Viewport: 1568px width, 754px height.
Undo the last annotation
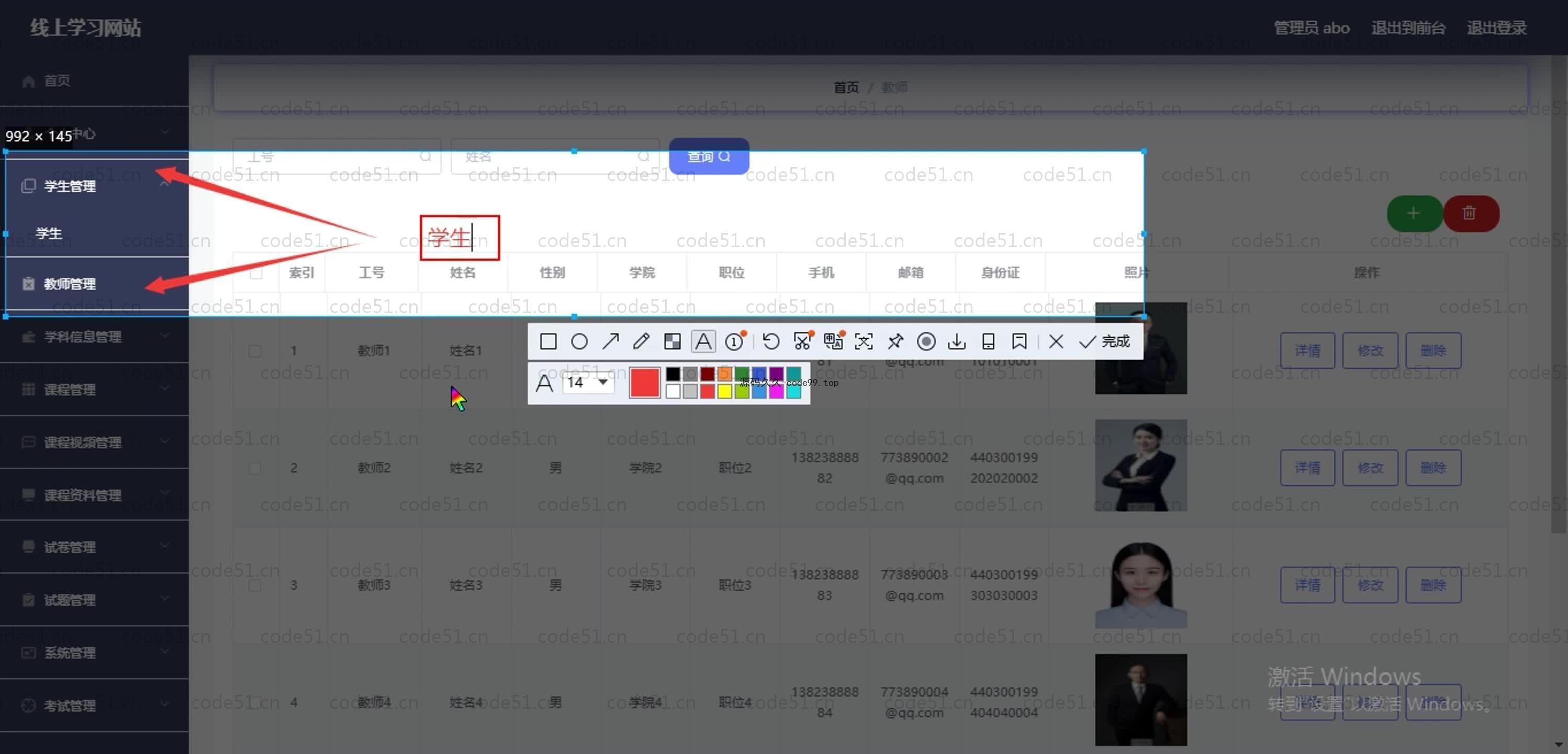pos(770,342)
